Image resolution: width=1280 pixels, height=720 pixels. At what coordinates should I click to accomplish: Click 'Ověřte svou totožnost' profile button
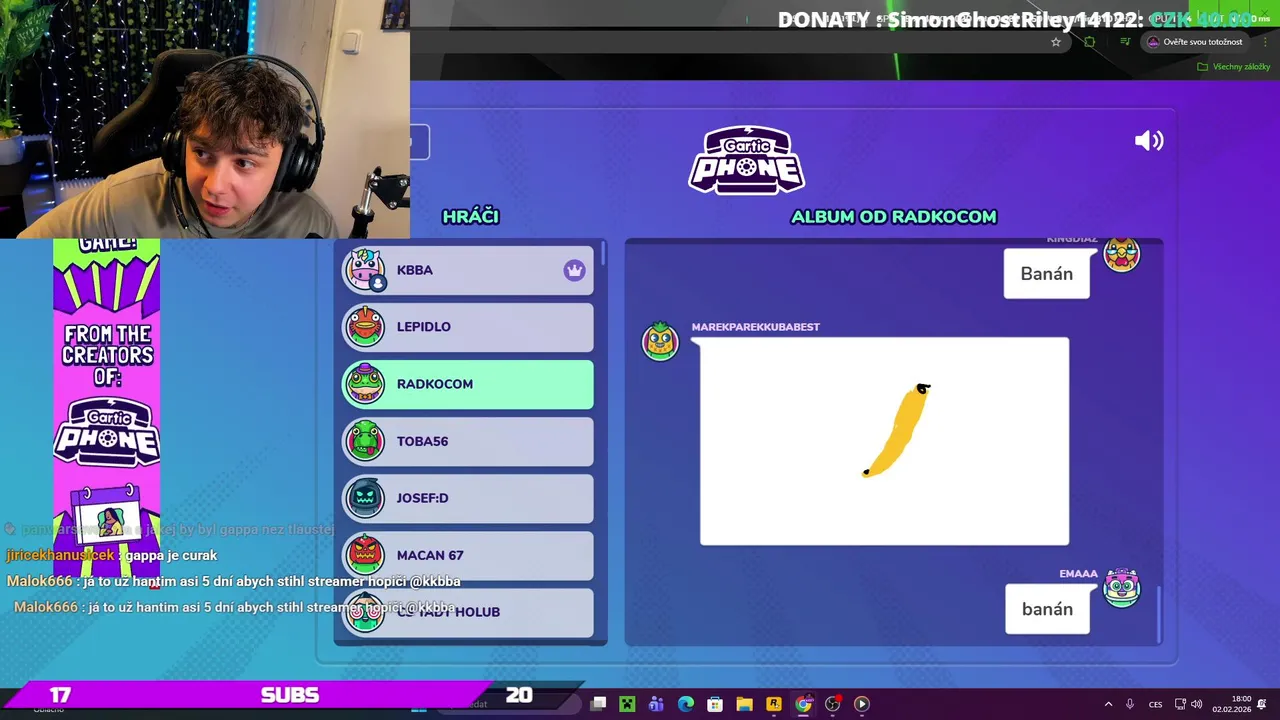[x=1195, y=42]
